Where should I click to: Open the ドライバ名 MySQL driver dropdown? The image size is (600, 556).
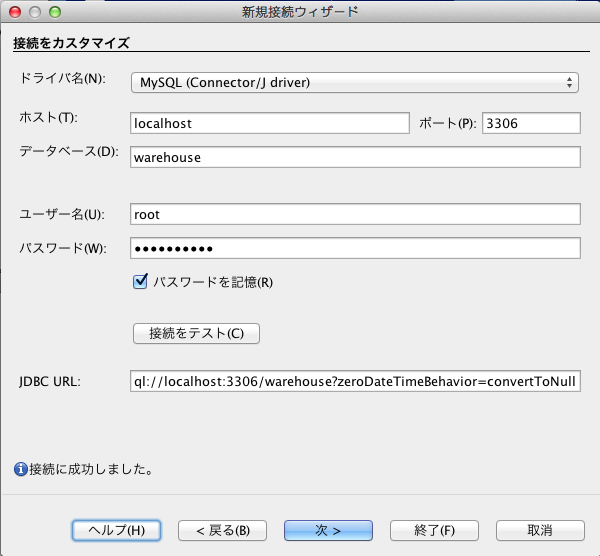coord(355,82)
